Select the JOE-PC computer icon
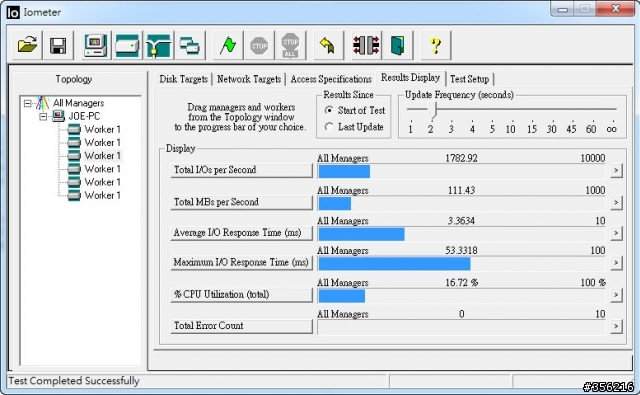The height and width of the screenshot is (395, 640). [58, 116]
